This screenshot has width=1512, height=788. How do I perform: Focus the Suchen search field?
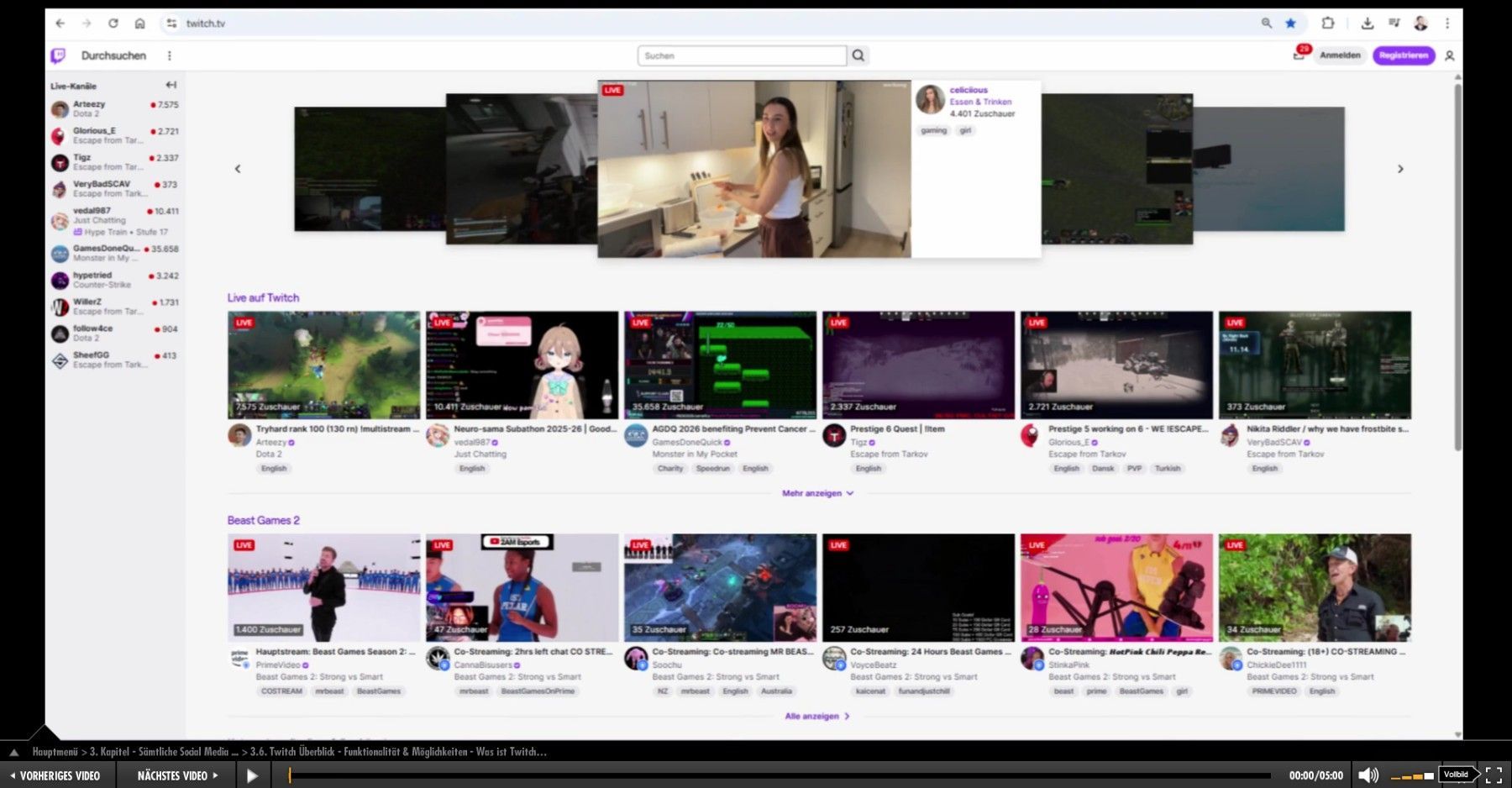point(741,55)
